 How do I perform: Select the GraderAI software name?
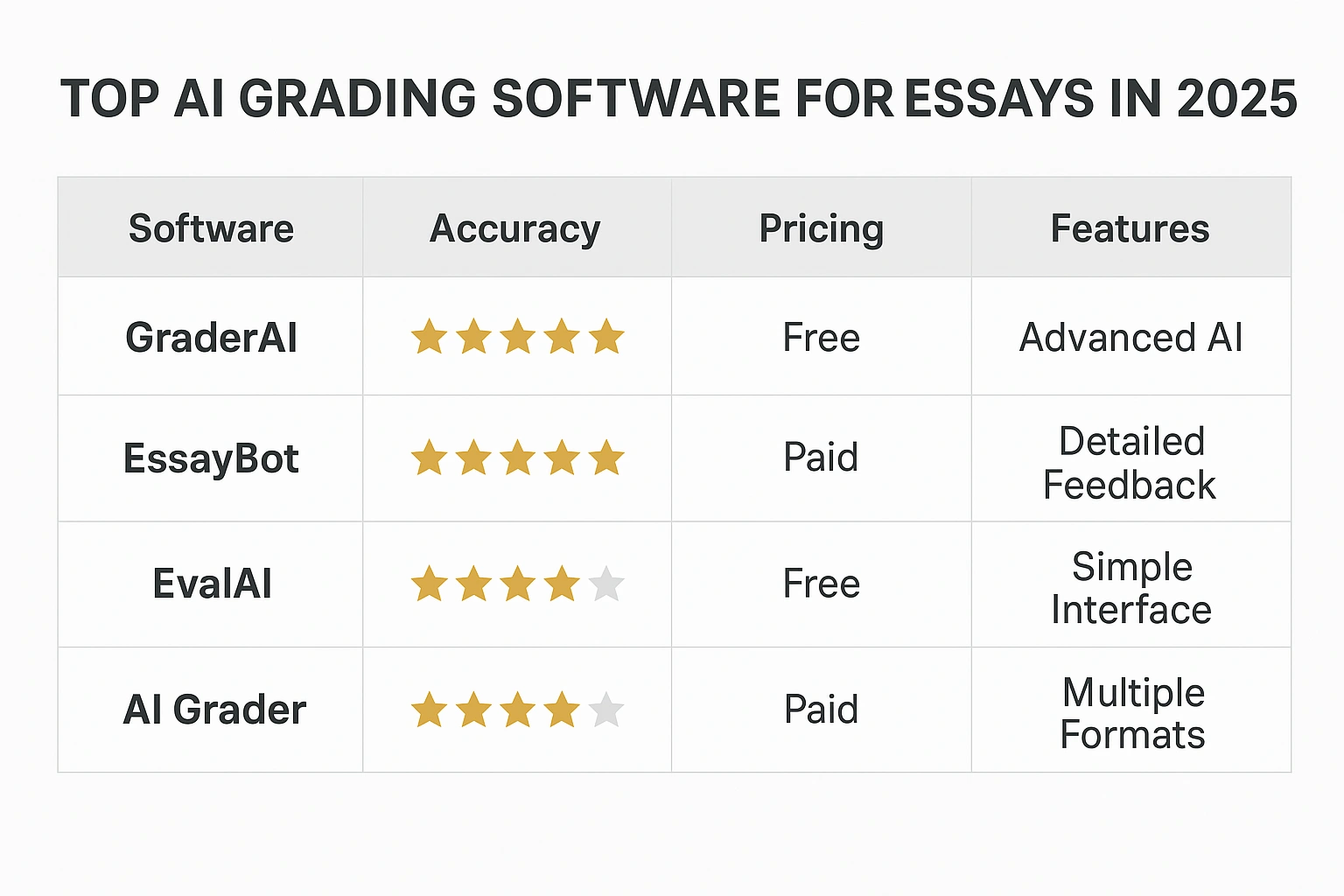click(211, 338)
